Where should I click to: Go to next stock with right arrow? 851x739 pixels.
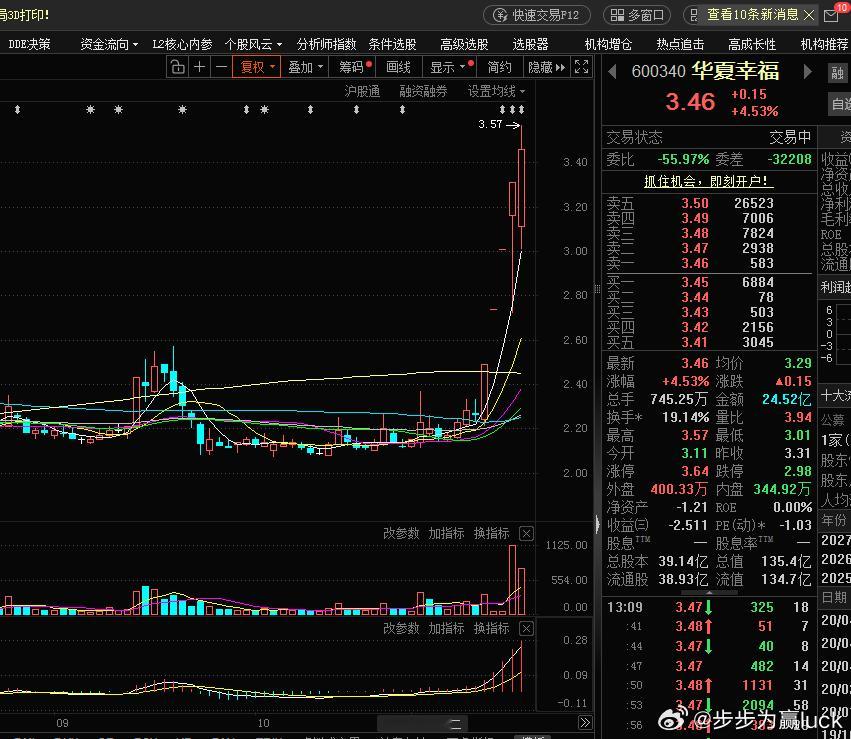pos(808,72)
